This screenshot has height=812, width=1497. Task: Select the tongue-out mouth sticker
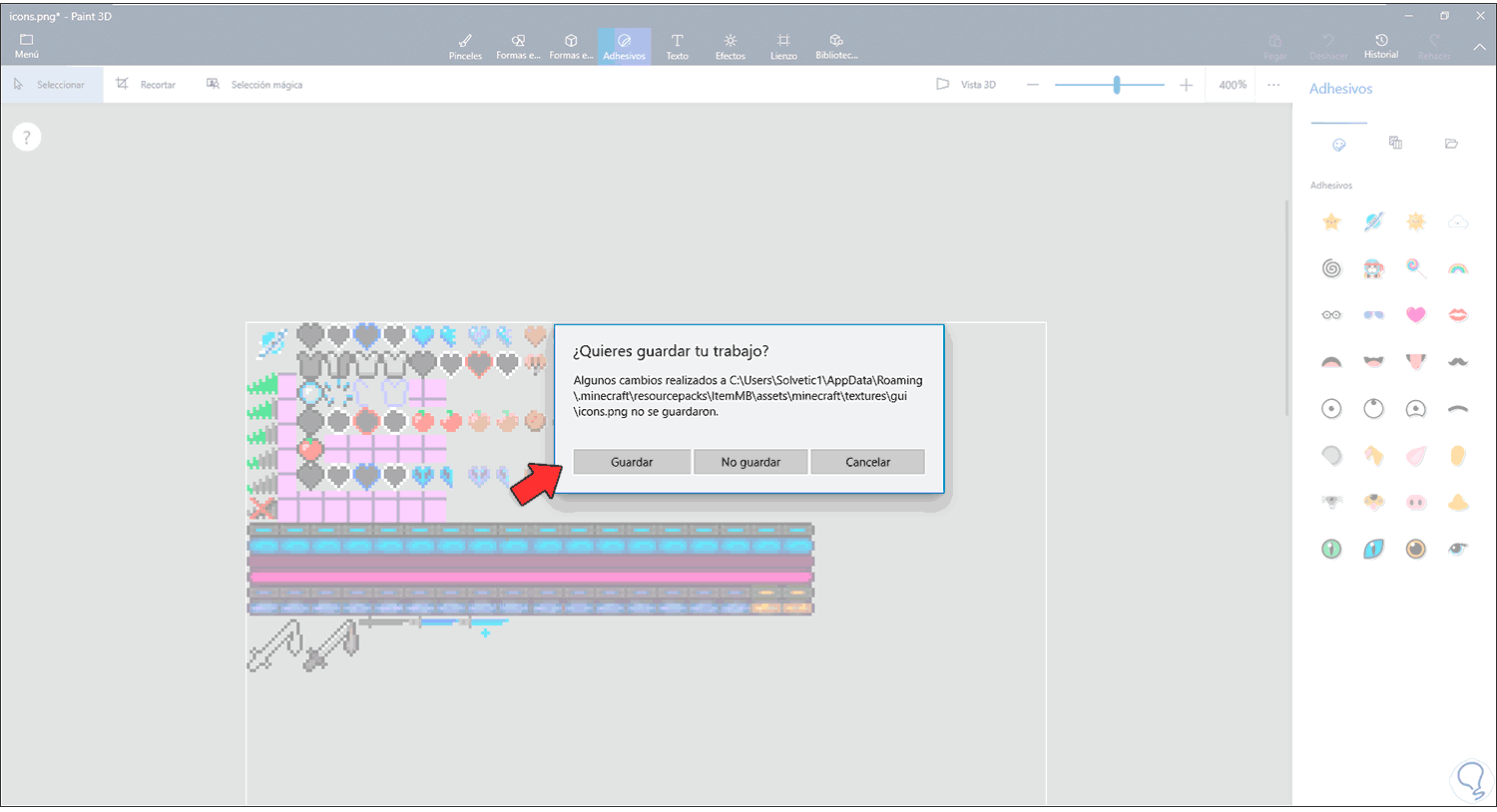tap(1416, 361)
